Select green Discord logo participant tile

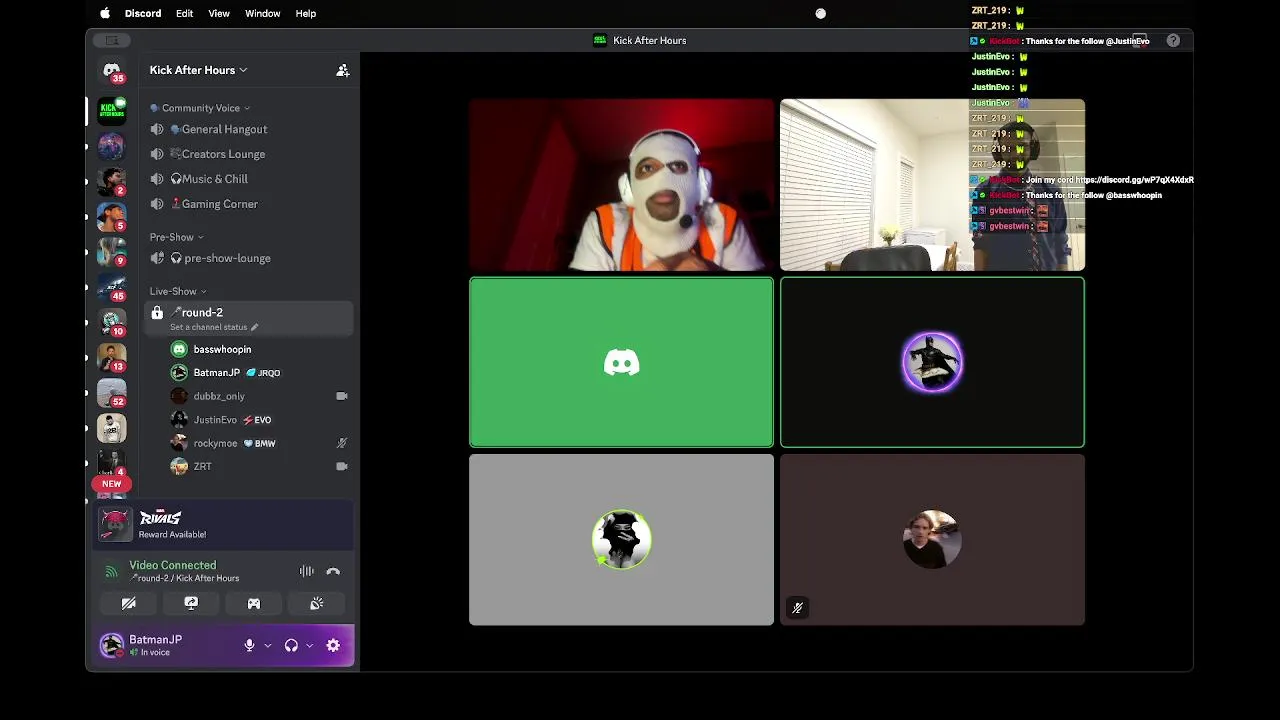(x=621, y=362)
